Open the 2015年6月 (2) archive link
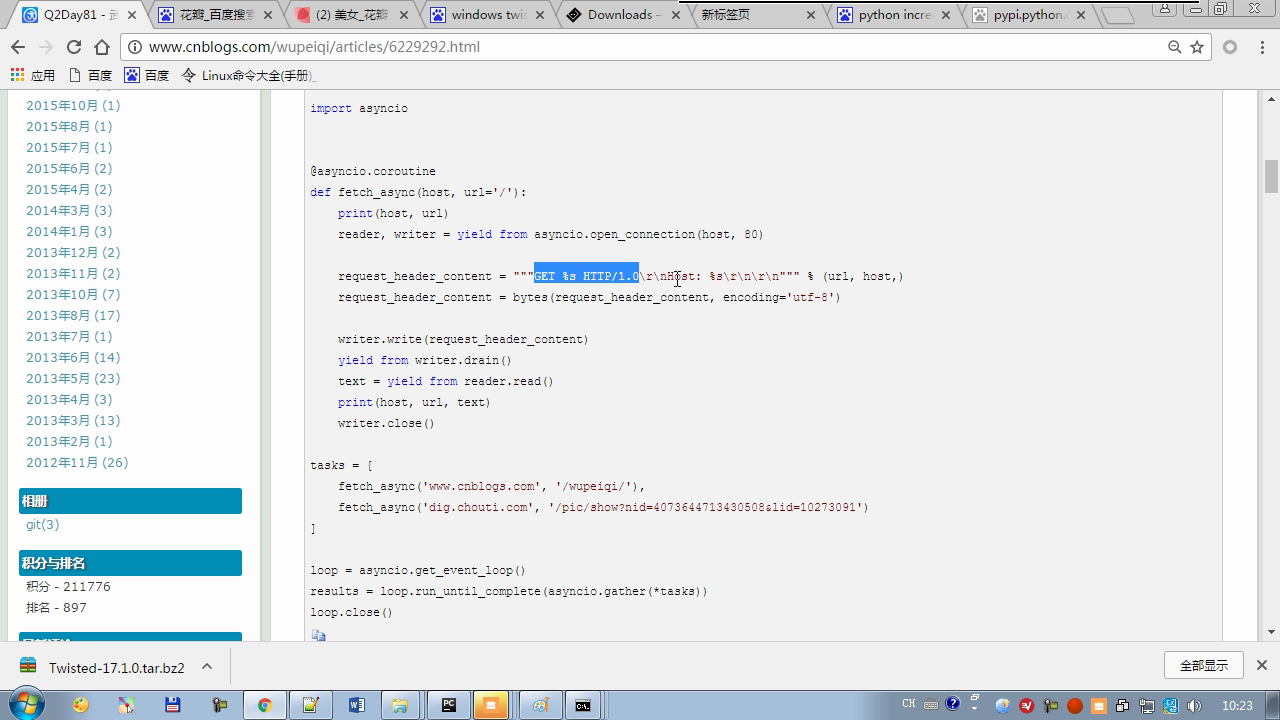This screenshot has width=1280, height=720. [x=69, y=168]
